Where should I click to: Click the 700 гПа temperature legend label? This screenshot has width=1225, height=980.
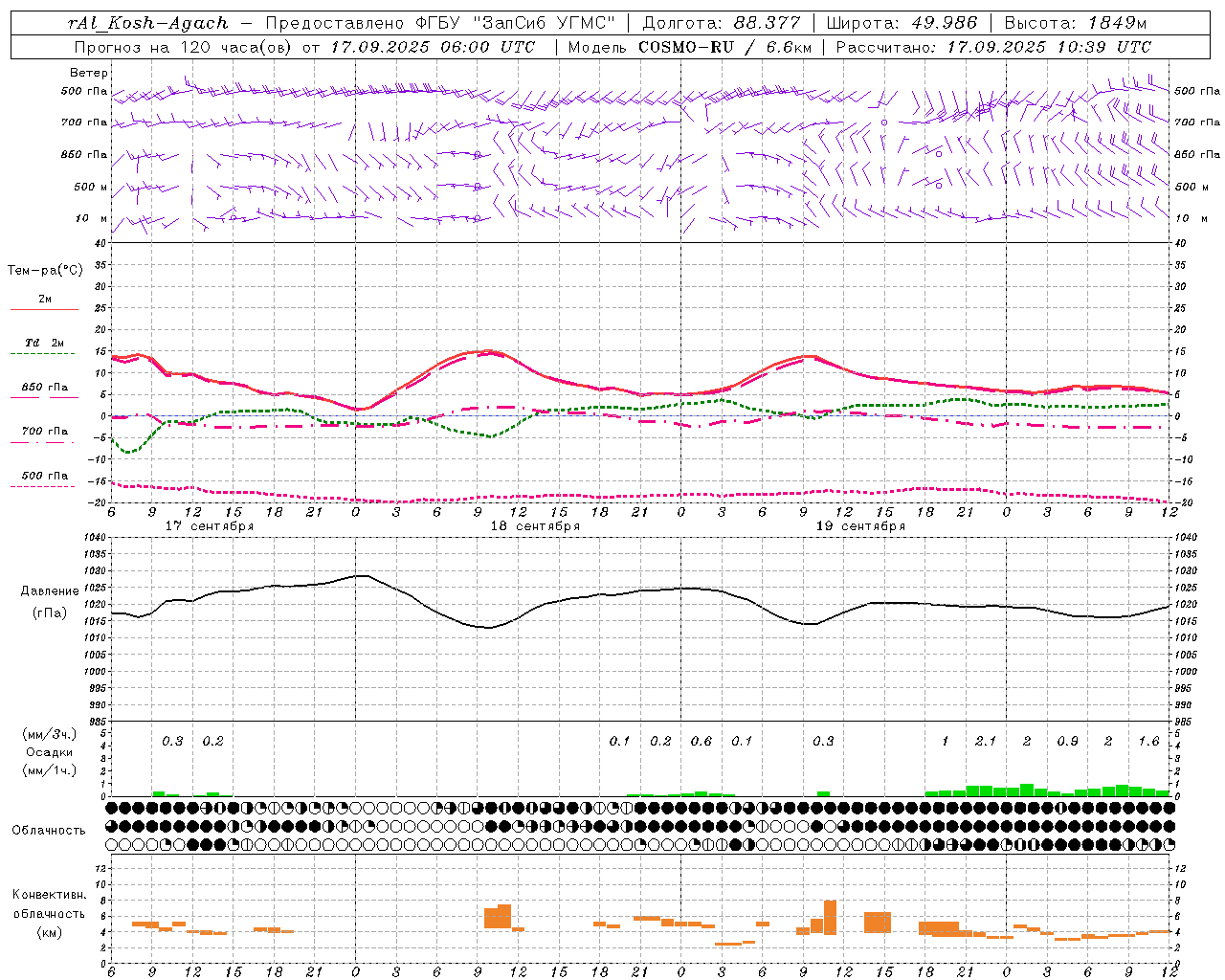45,432
